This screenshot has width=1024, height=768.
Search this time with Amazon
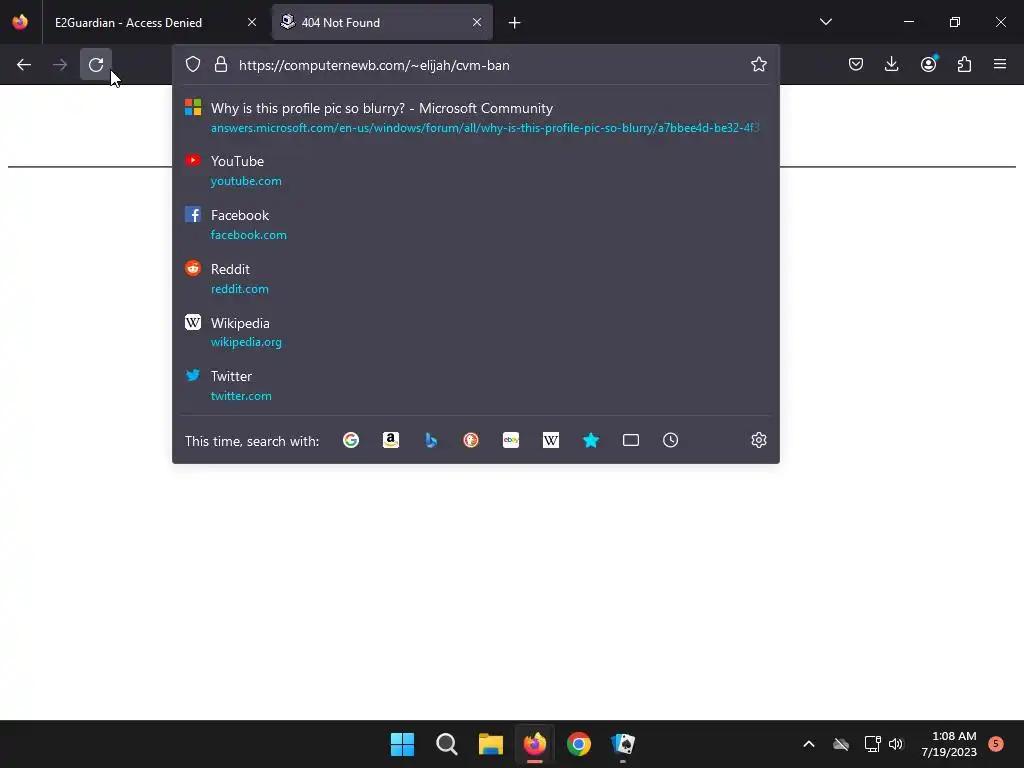[391, 440]
